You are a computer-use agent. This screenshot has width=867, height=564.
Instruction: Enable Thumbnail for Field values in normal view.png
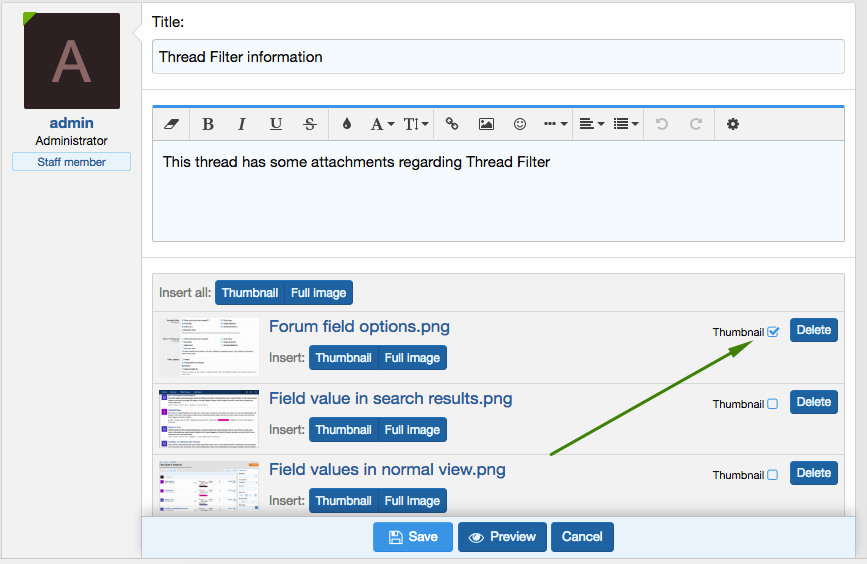772,475
